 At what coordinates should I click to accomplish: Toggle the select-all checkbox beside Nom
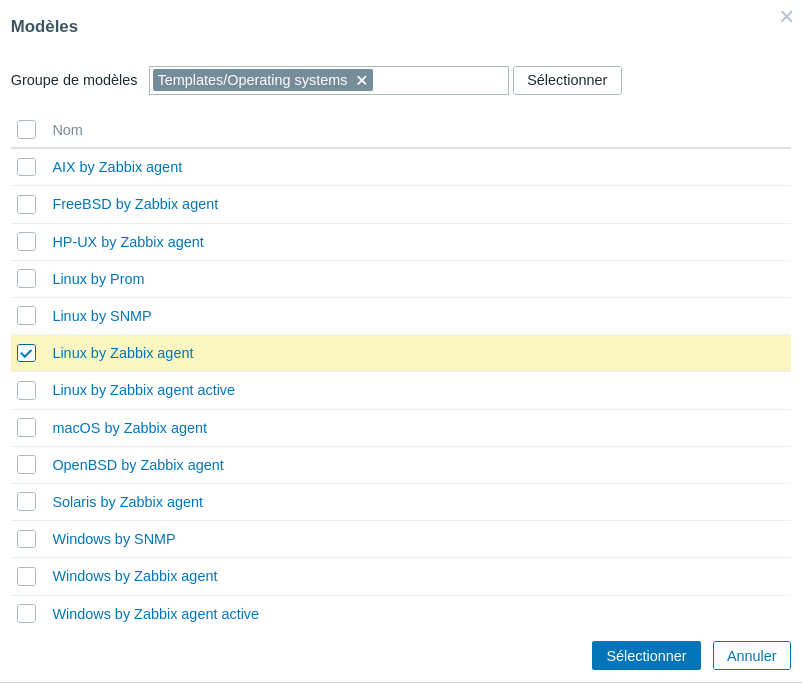pos(27,130)
